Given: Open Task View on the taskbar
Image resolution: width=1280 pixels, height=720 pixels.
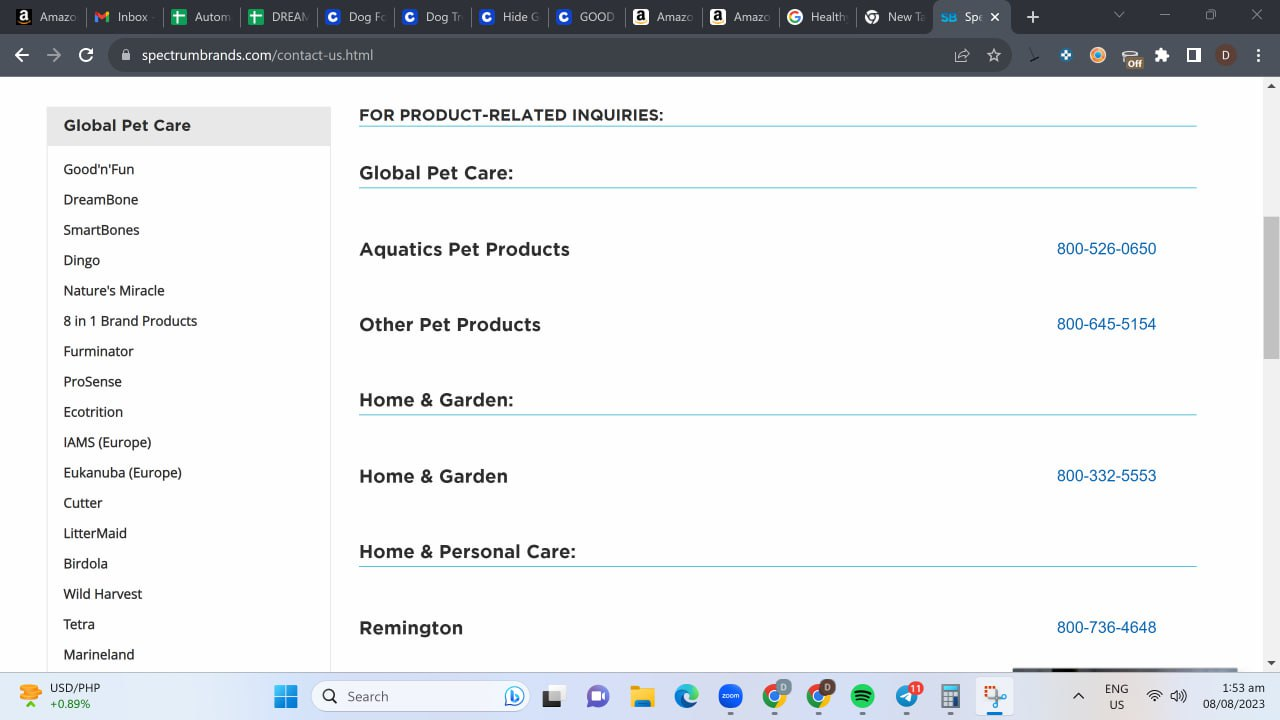Looking at the screenshot, I should coord(552,696).
